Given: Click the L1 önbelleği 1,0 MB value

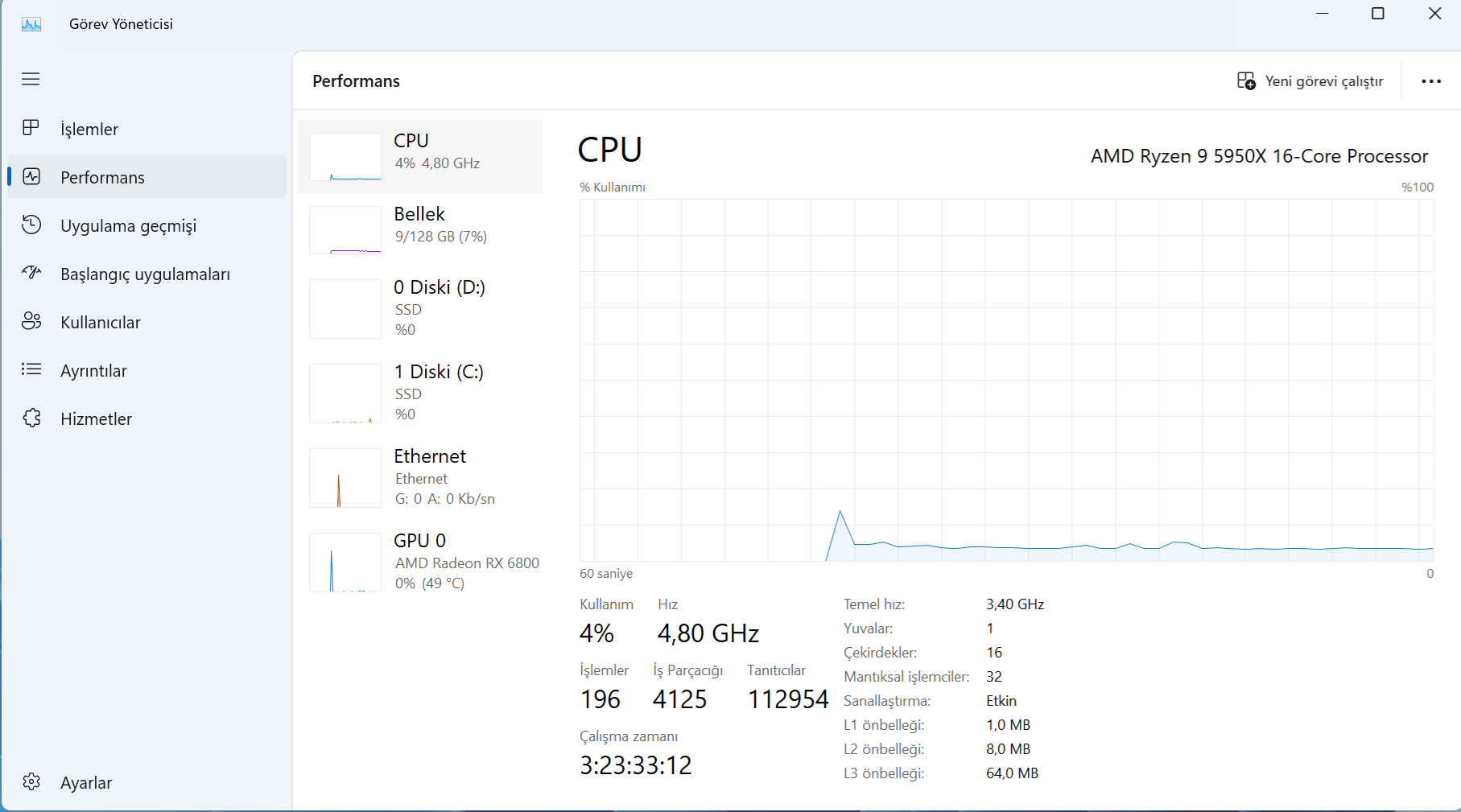Looking at the screenshot, I should pyautogui.click(x=1009, y=725).
